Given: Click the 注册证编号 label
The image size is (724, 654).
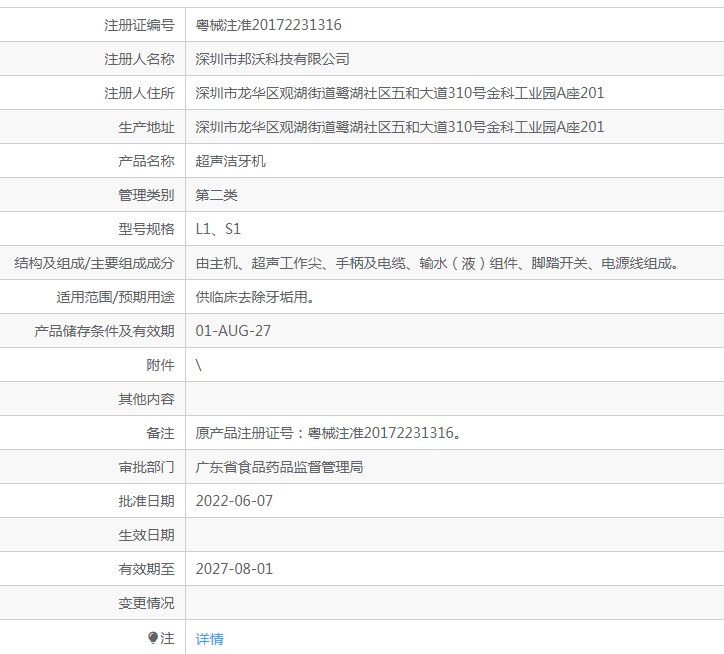Looking at the screenshot, I should (139, 25).
